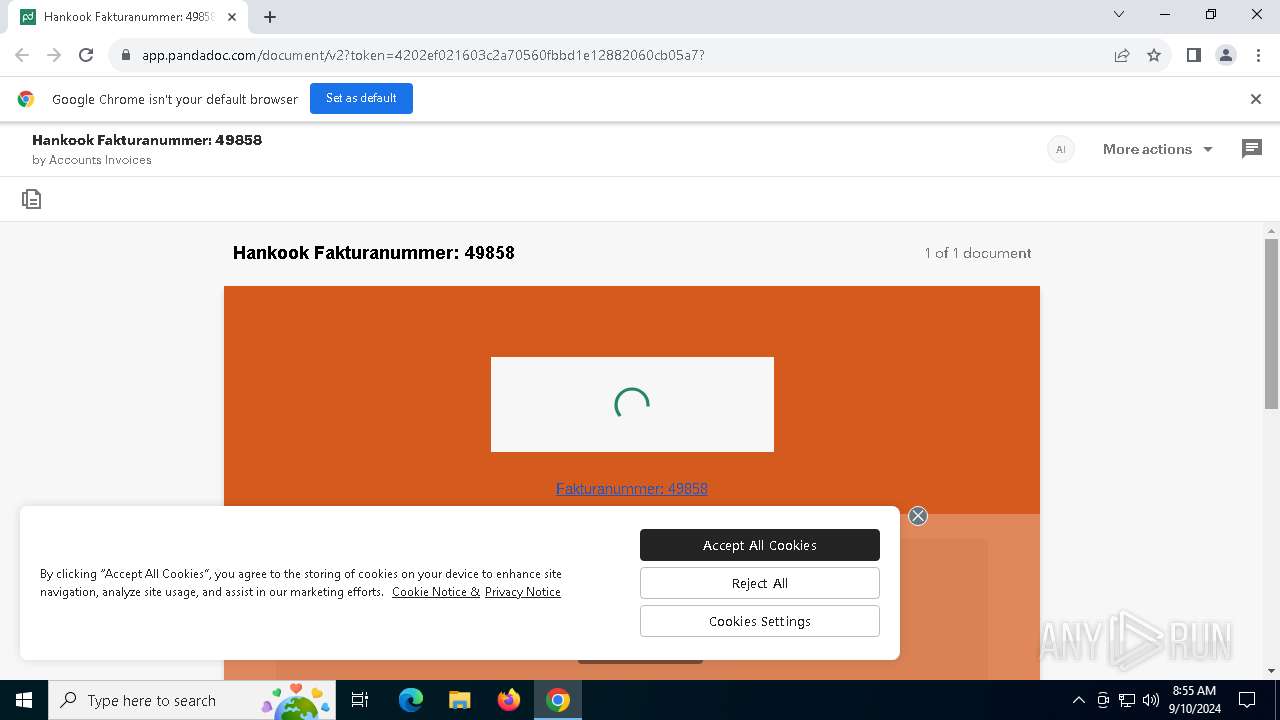Click the AI avatar circle

click(x=1061, y=149)
